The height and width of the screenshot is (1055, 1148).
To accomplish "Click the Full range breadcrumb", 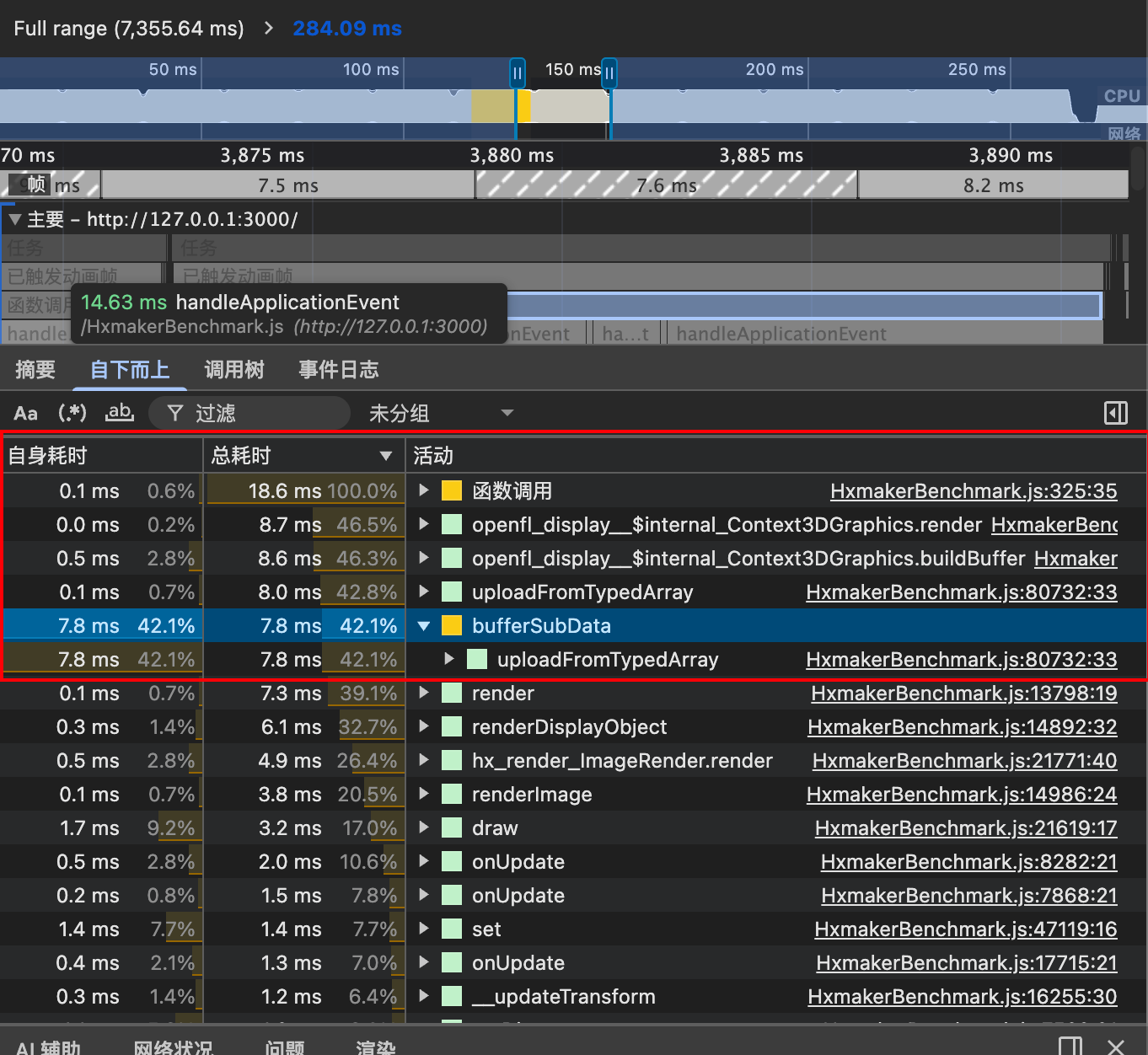I will click(128, 29).
